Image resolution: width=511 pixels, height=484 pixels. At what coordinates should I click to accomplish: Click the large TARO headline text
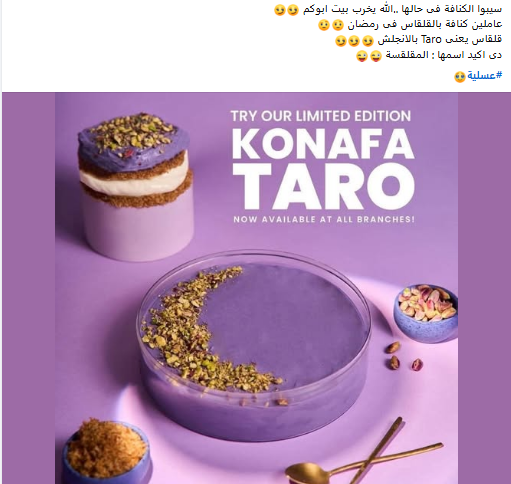click(x=324, y=187)
